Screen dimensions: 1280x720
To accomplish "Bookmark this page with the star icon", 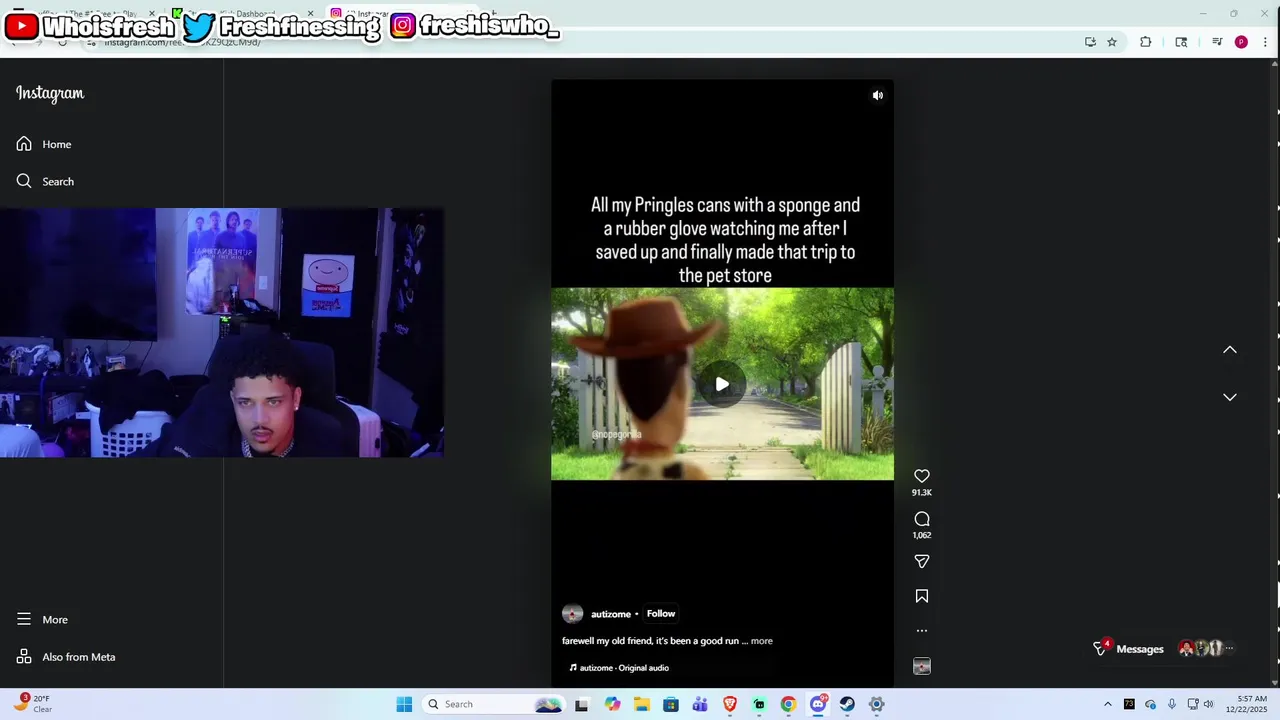I will click(1112, 42).
